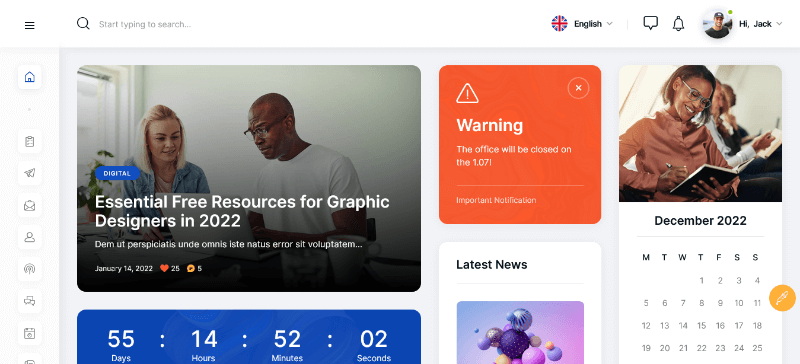Open the calendar sidebar icon

(x=30, y=334)
